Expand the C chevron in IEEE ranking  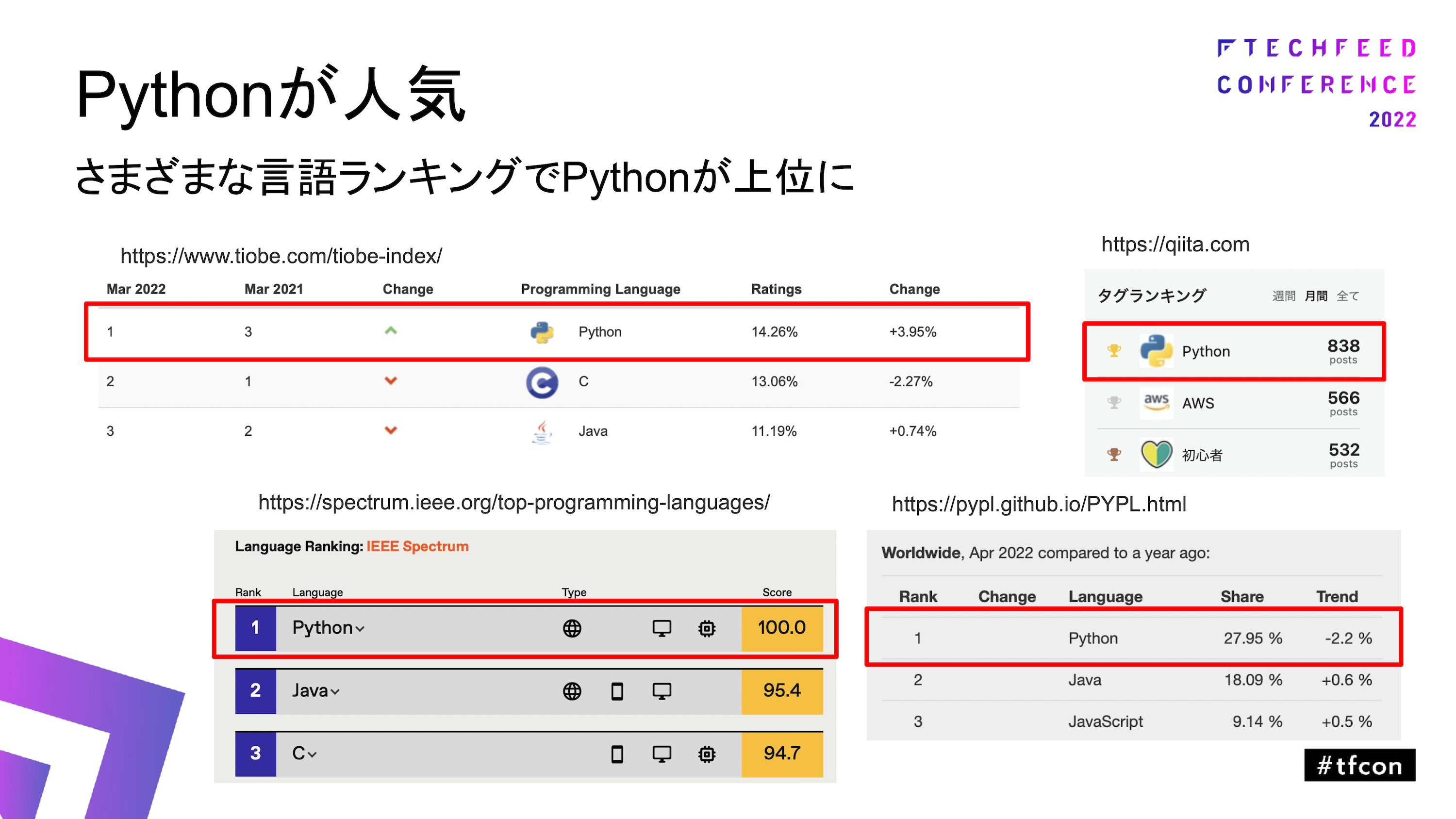312,755
